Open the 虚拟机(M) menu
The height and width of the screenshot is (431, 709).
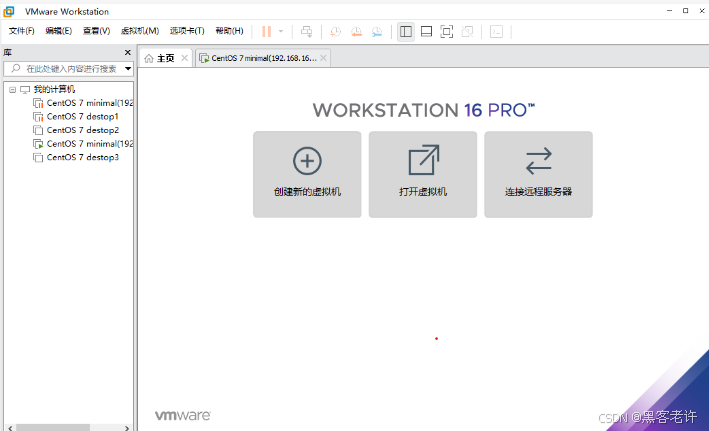(140, 31)
